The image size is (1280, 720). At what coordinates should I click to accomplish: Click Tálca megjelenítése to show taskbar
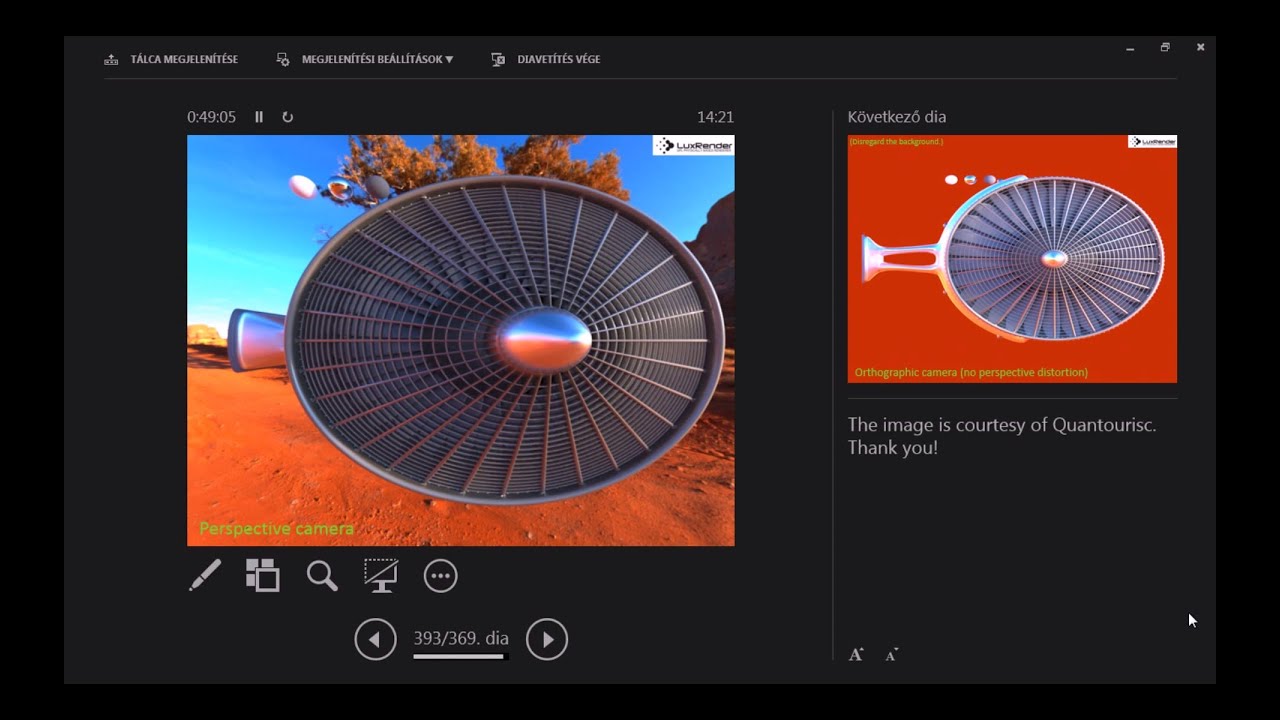[x=171, y=59]
